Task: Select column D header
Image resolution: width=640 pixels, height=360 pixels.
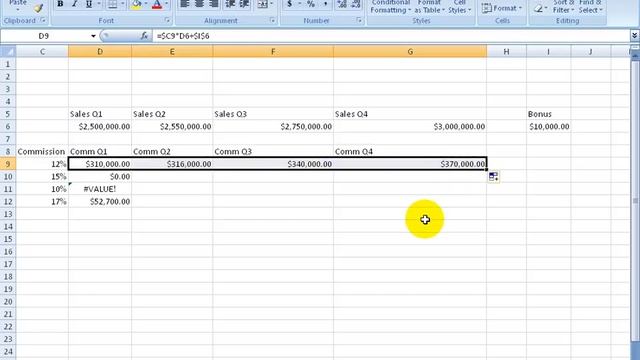Action: coord(100,51)
